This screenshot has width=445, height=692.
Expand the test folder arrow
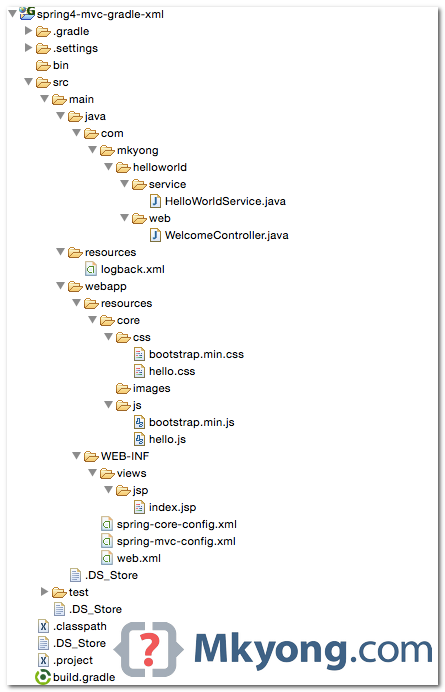click(45, 591)
